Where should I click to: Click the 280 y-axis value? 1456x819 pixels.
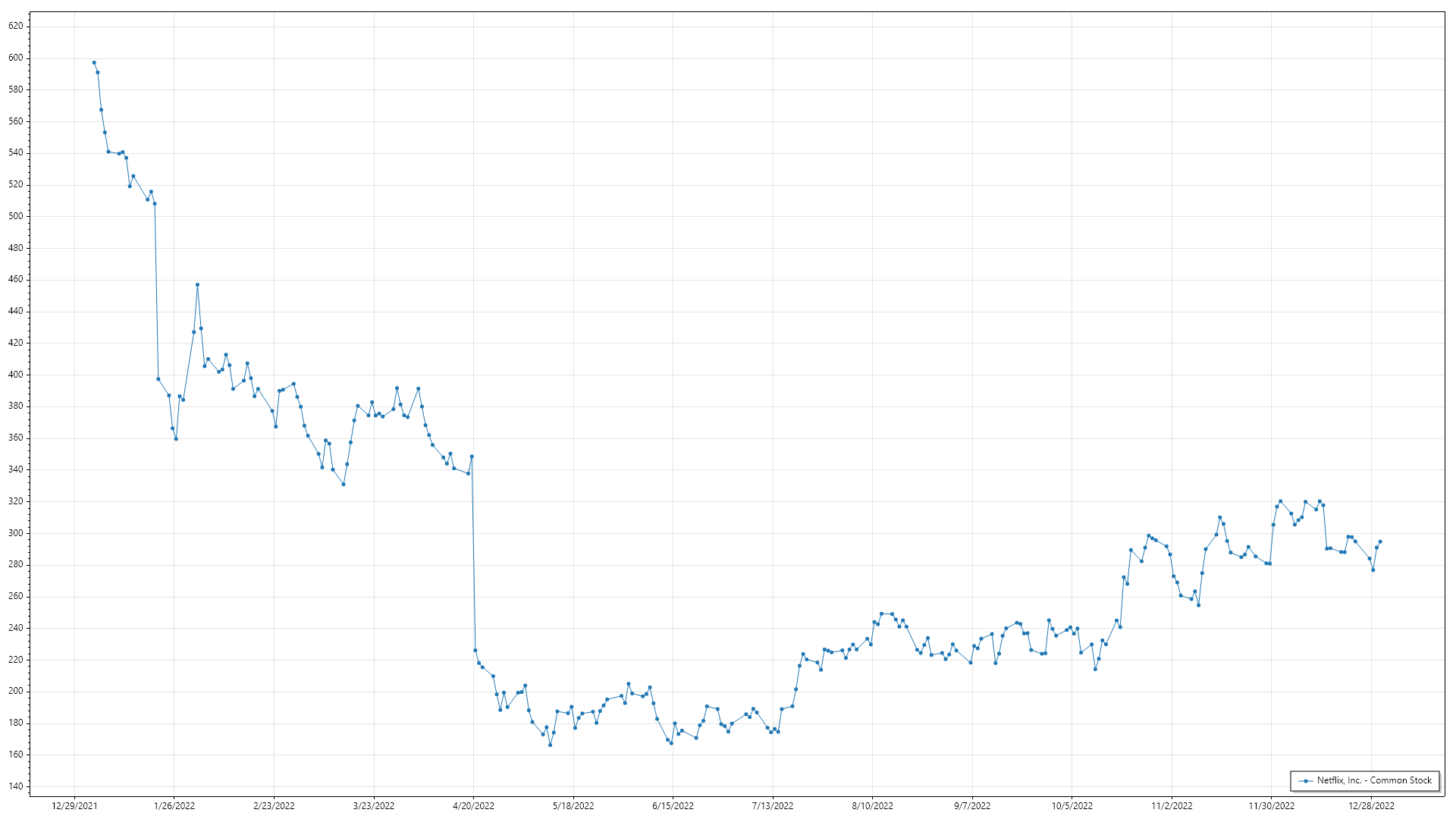(x=16, y=564)
